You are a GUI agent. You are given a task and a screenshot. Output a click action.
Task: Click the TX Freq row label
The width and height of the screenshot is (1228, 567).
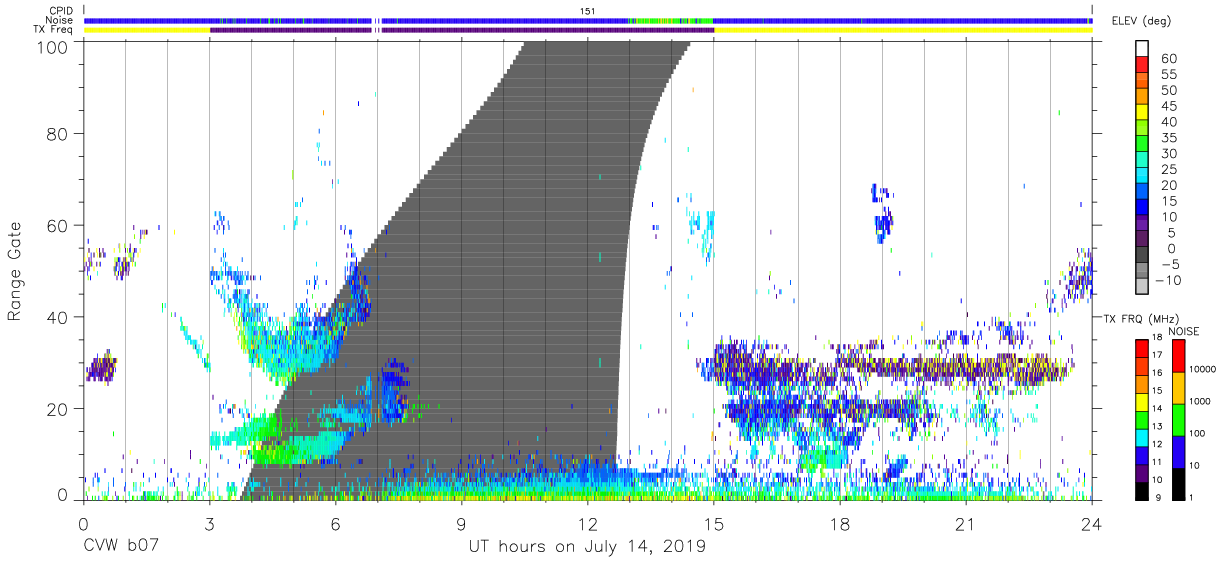pyautogui.click(x=53, y=29)
